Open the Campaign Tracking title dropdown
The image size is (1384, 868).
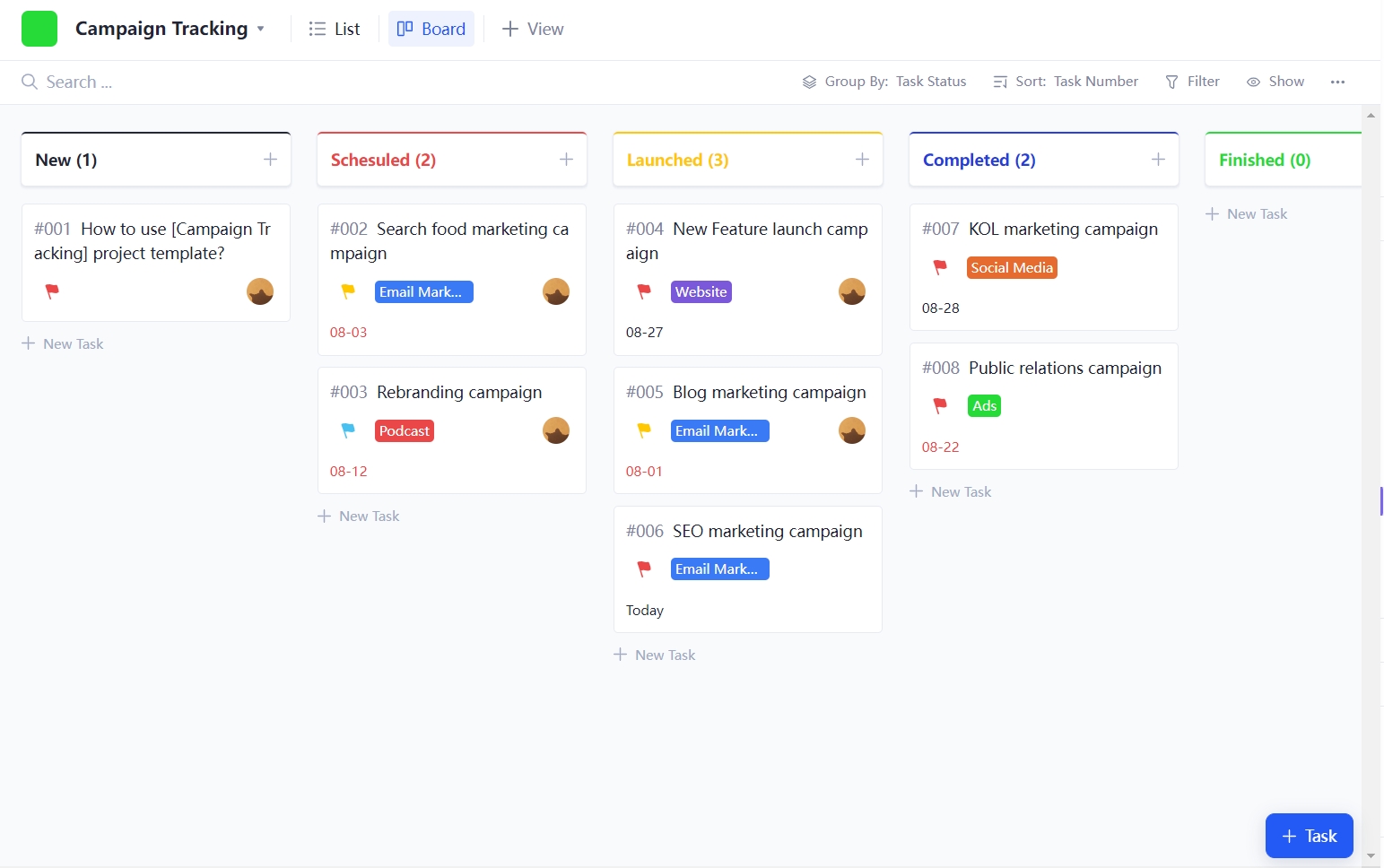(x=260, y=29)
